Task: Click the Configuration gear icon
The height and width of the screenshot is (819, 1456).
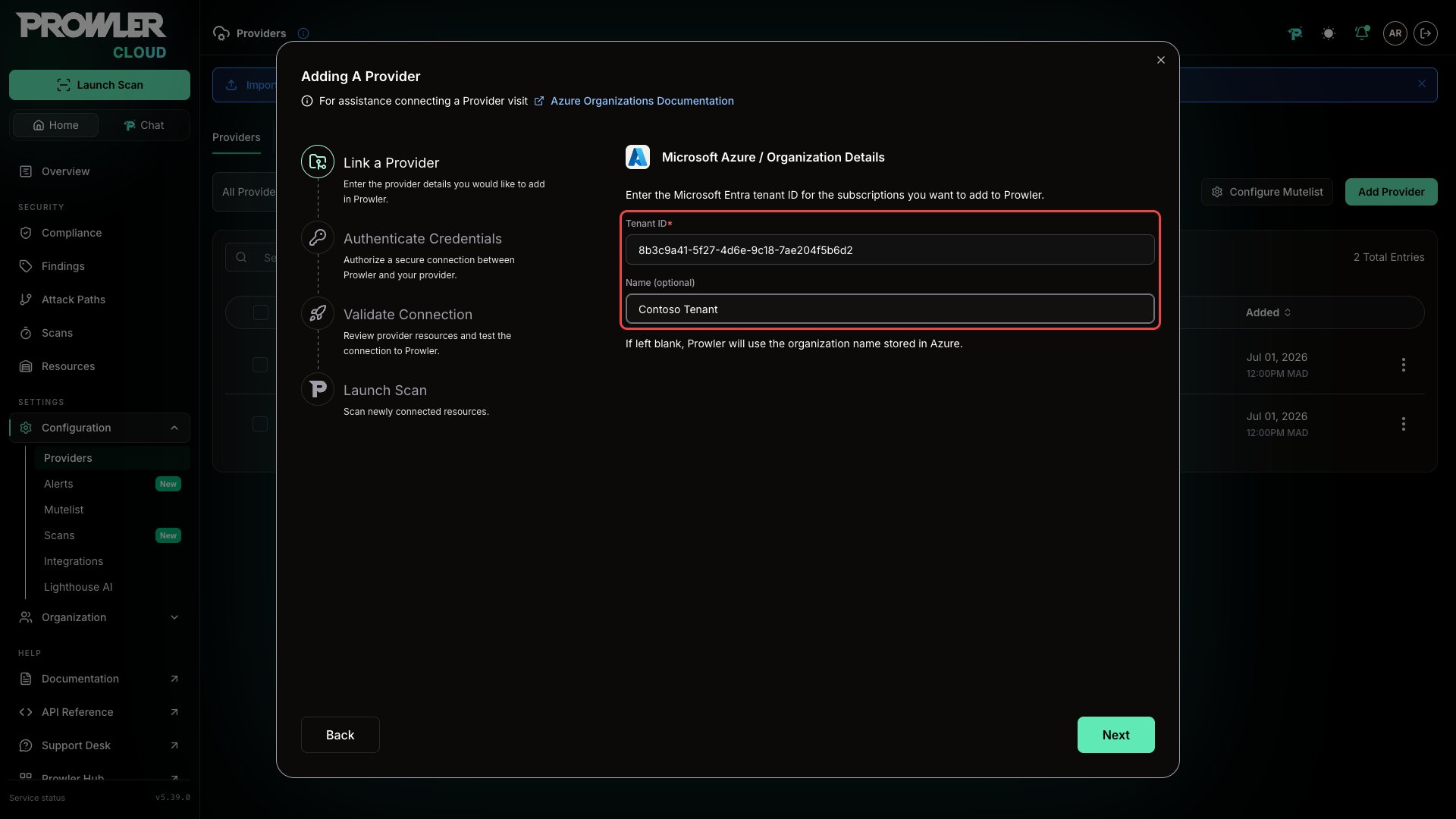Action: (26, 428)
